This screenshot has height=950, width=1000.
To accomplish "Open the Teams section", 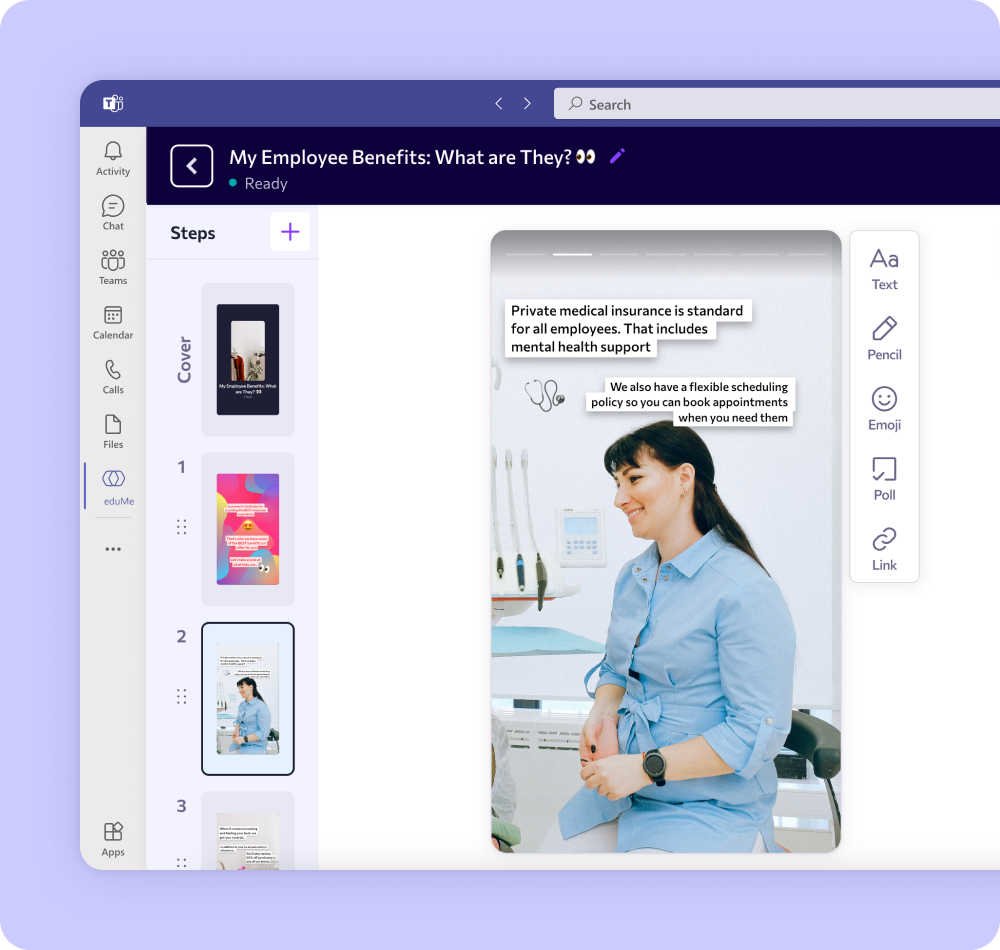I will tap(113, 267).
